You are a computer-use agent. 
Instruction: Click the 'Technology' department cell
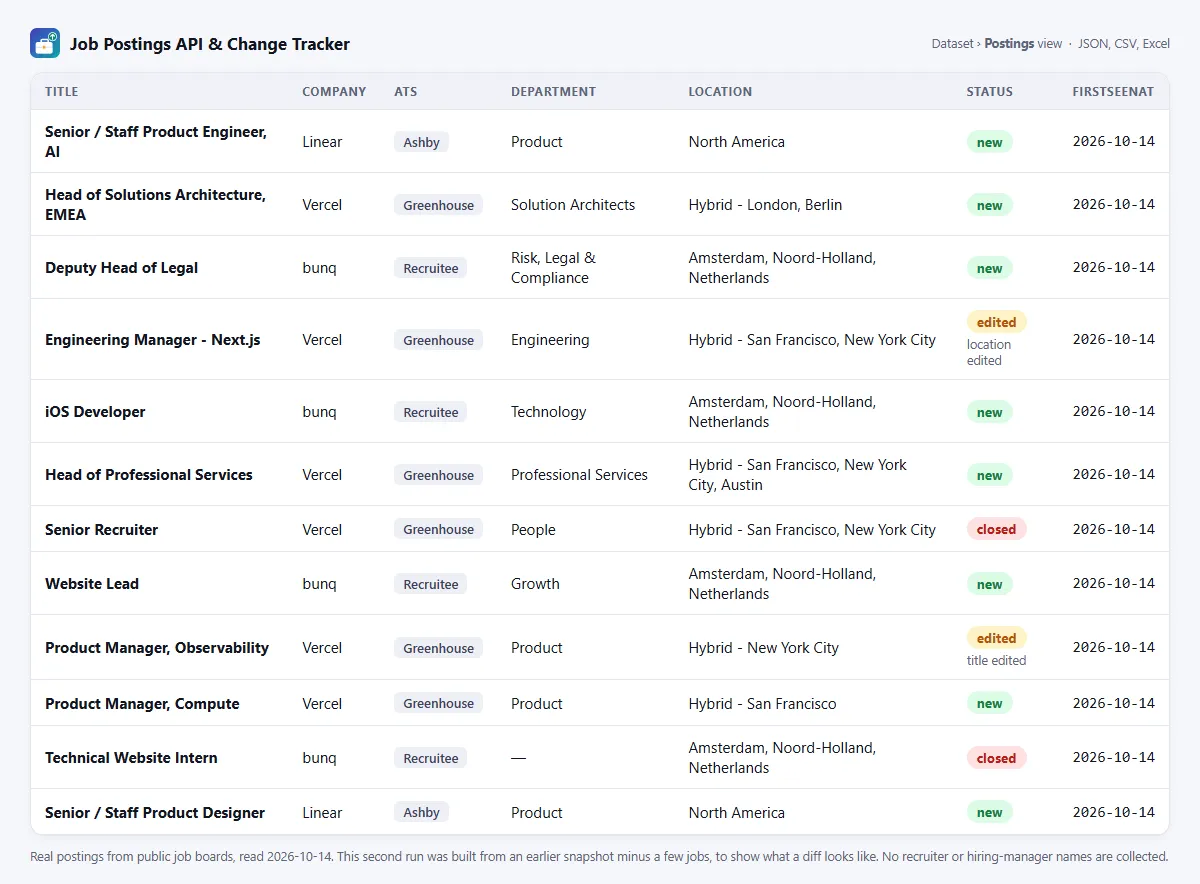coord(548,412)
